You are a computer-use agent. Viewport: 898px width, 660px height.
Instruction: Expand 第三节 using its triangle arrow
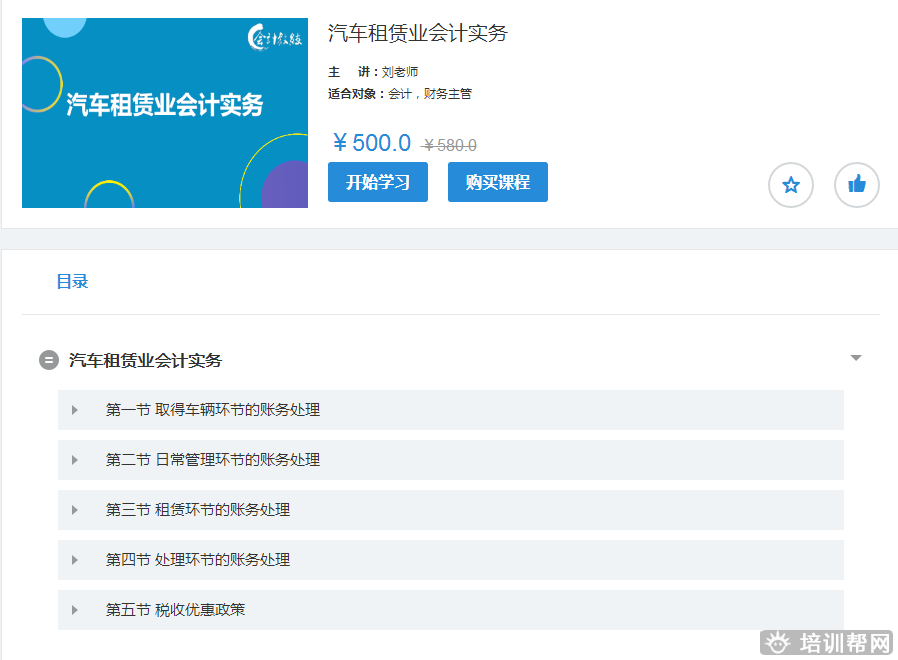75,510
